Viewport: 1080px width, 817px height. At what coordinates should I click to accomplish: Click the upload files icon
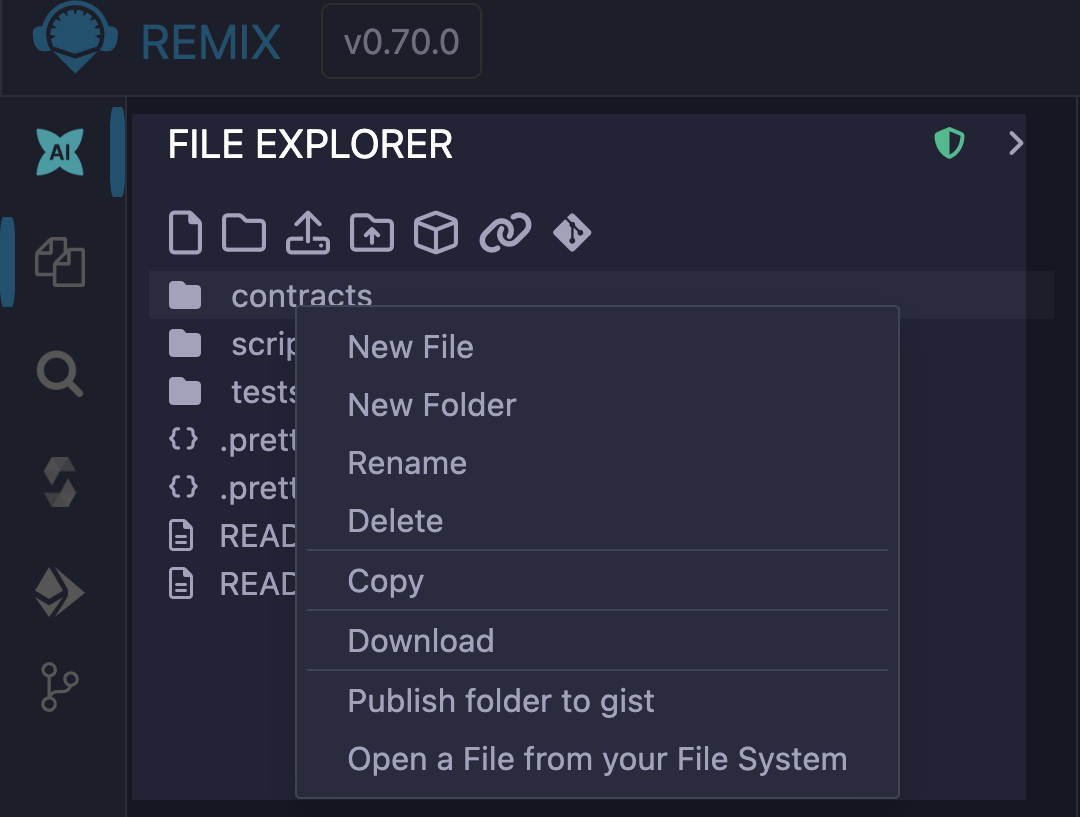(x=308, y=233)
